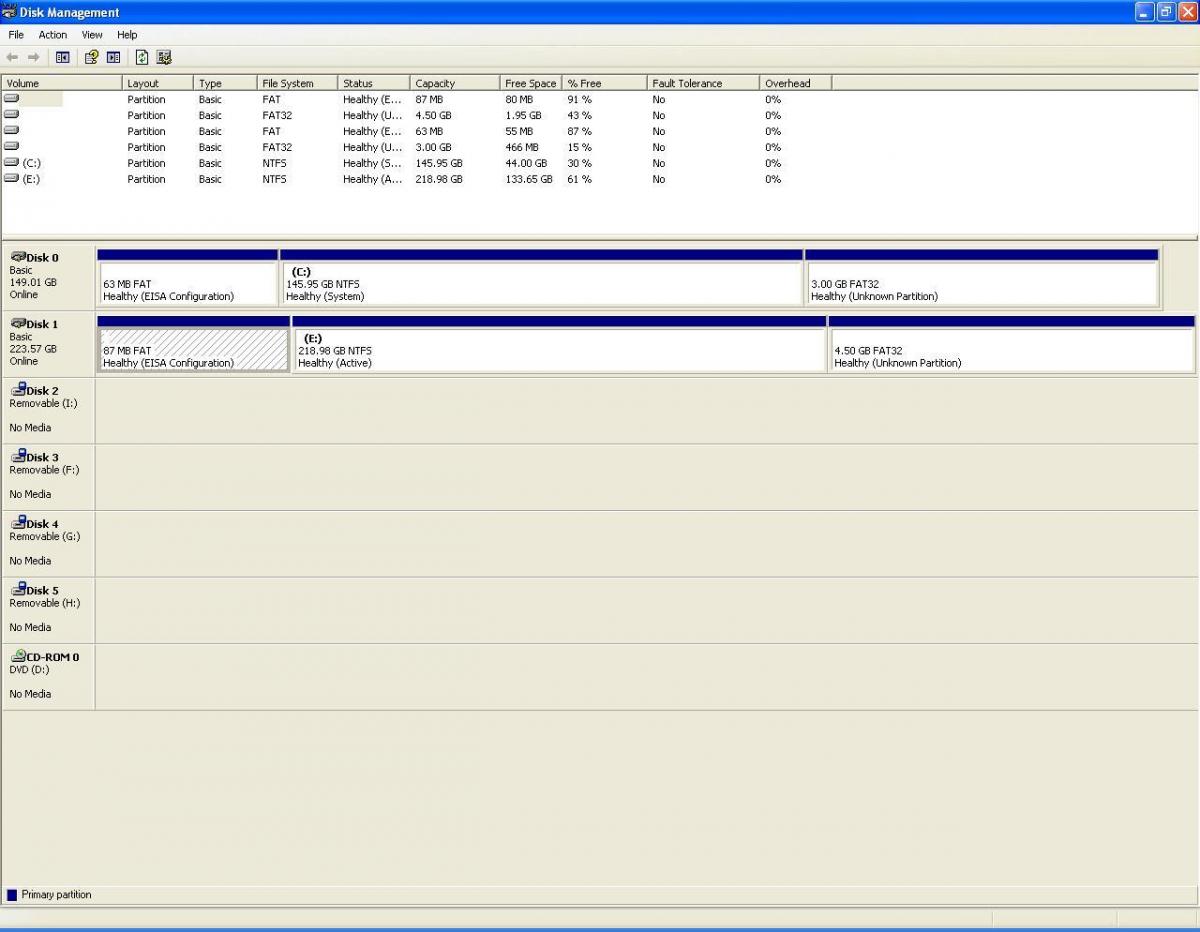Viewport: 1200px width, 932px height.
Task: Click the 44.00 GB free space cell
Action: point(526,163)
